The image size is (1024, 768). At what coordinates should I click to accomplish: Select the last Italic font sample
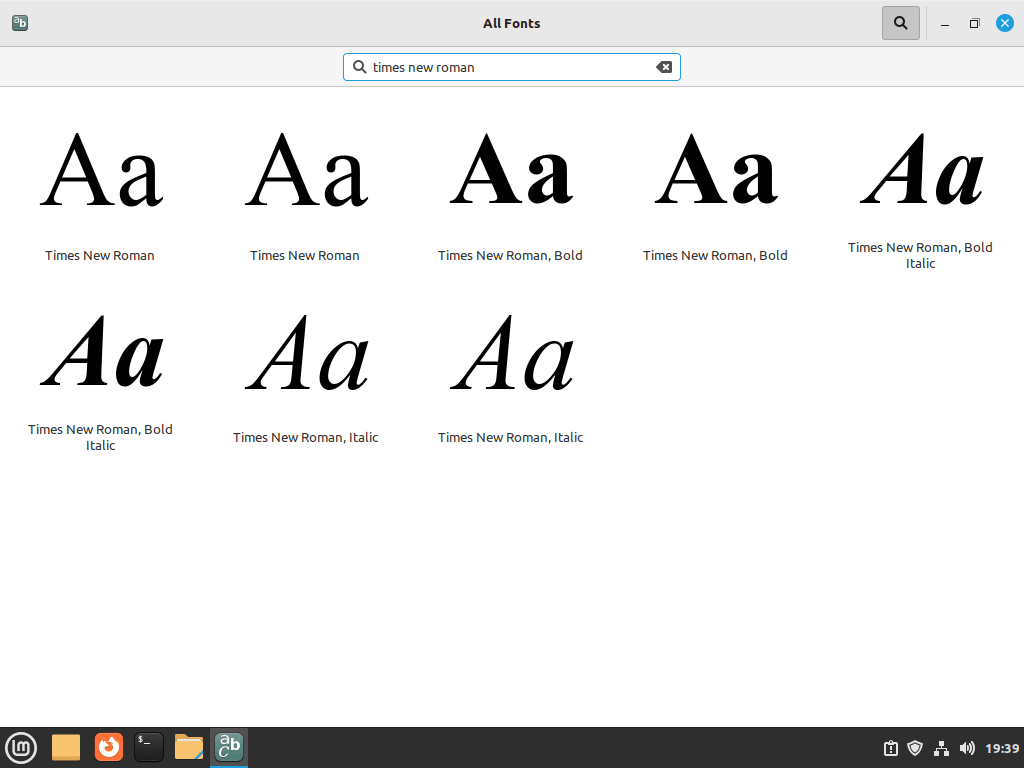[510, 355]
